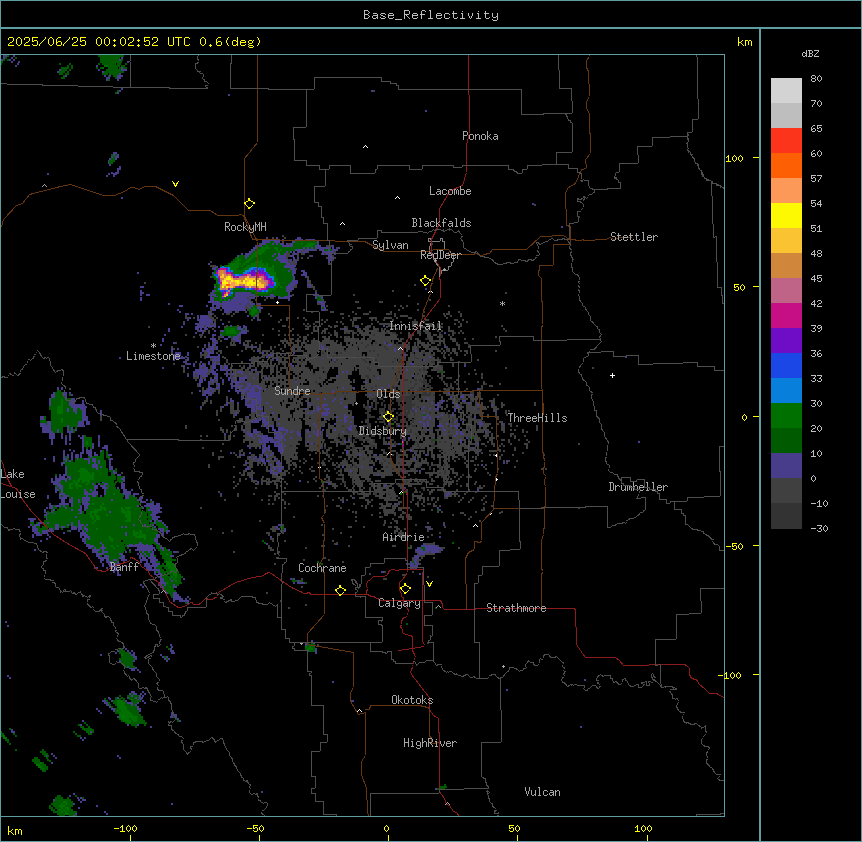Viewport: 862px width, 842px height.
Task: Select the bright green 20-30 dBZ swatch
Action: (786, 416)
